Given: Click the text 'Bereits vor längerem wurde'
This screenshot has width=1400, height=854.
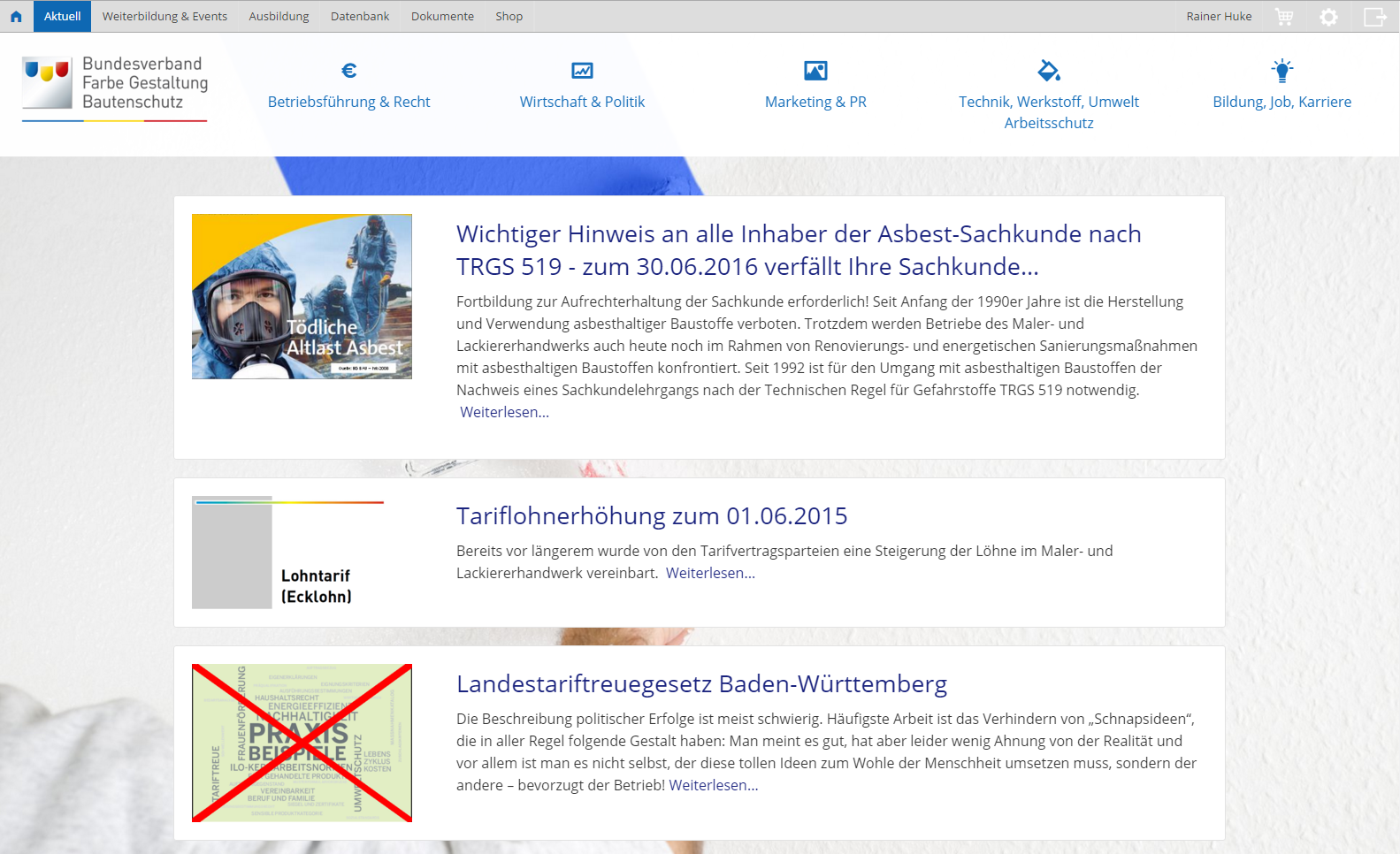Looking at the screenshot, I should (x=542, y=551).
